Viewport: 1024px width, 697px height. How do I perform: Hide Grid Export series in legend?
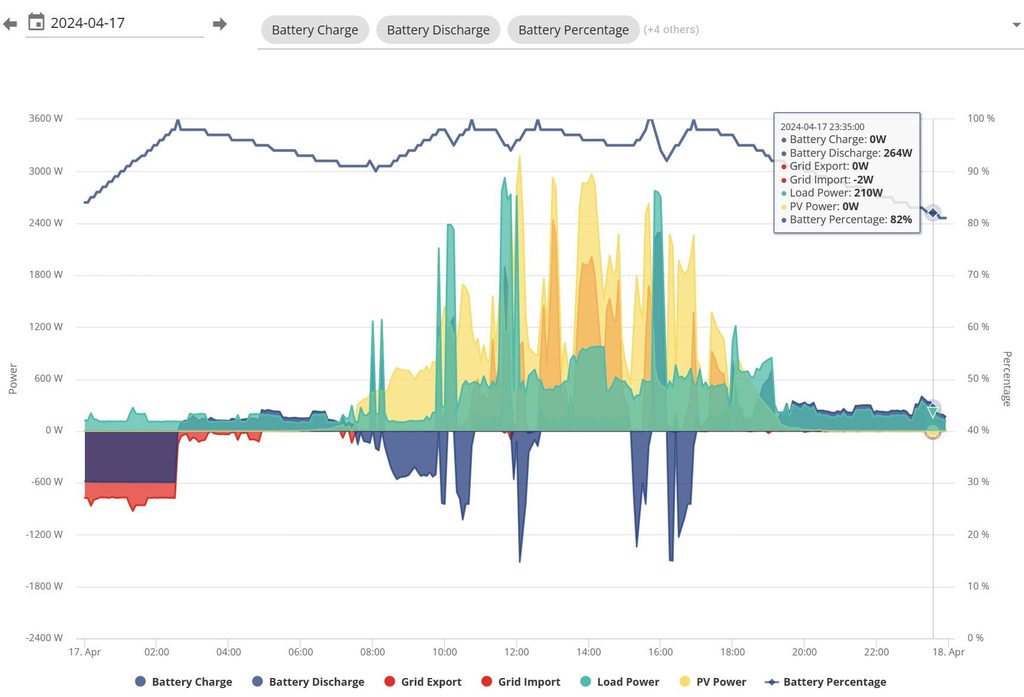422,682
